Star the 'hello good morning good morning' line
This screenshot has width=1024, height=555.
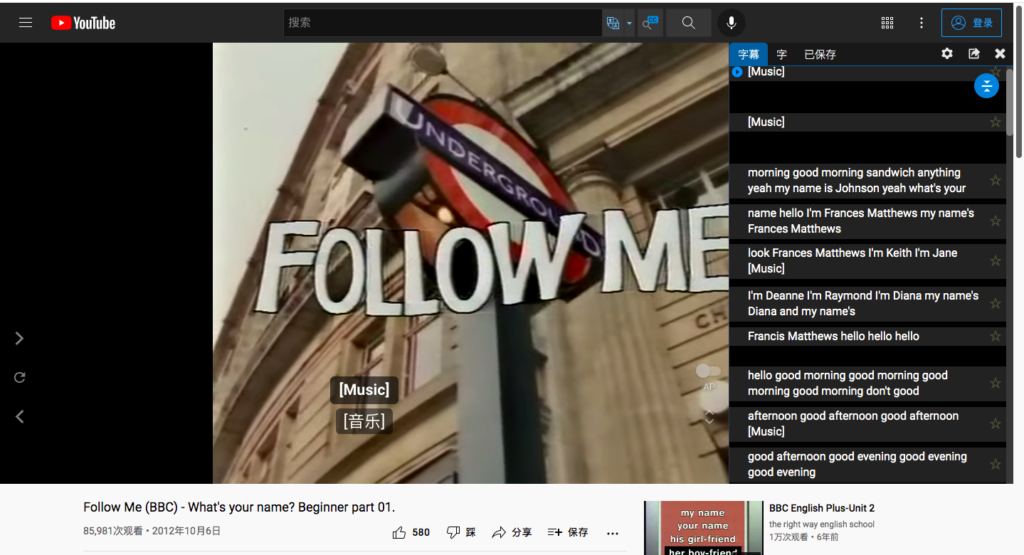pyautogui.click(x=995, y=383)
